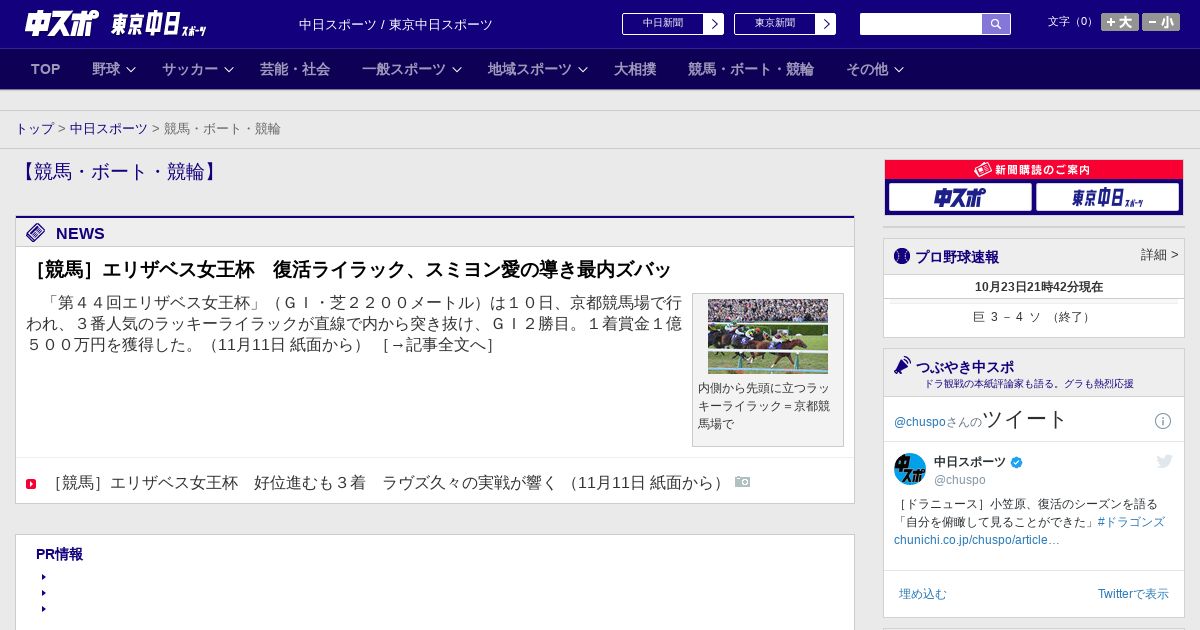Select the 東京中日スポーツ subscription button

1107,197
